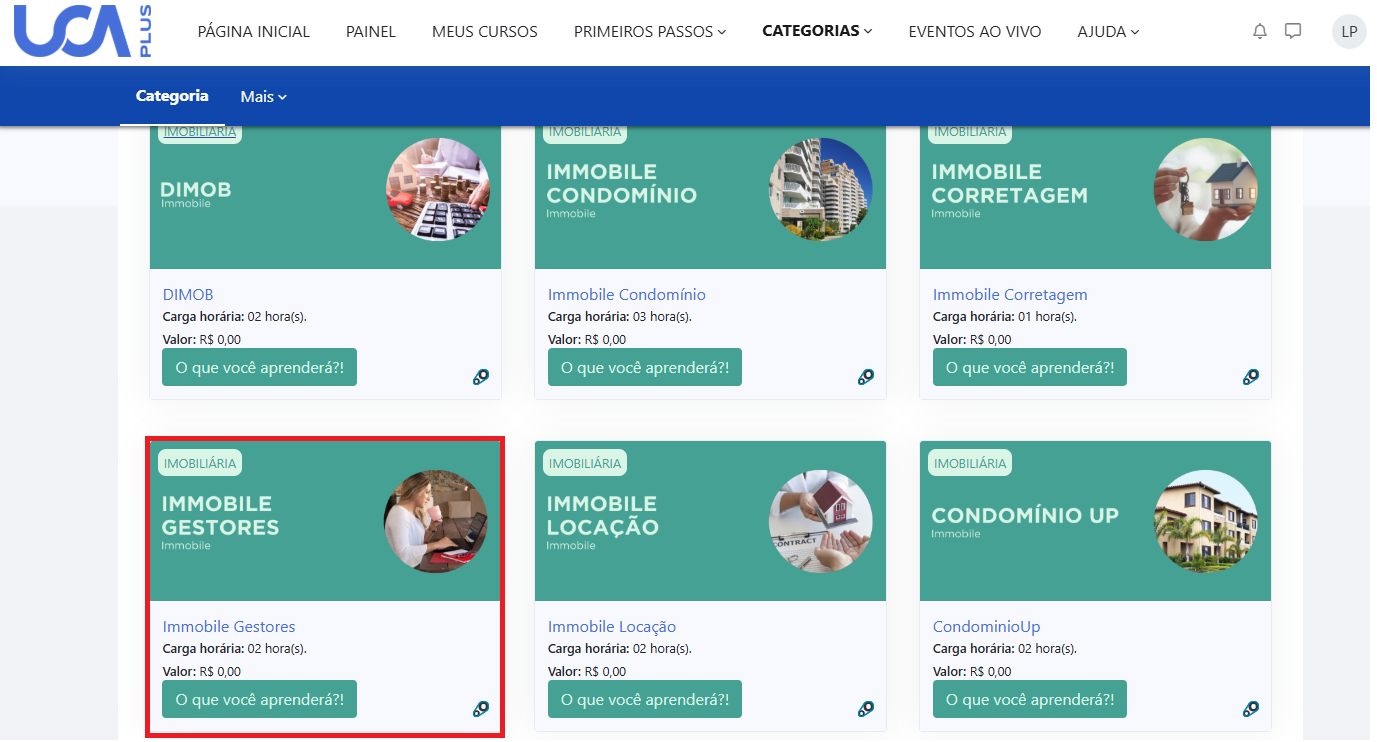
Task: Click 'Valor: R$ 0,00' under Immobile Locação
Action: [587, 672]
